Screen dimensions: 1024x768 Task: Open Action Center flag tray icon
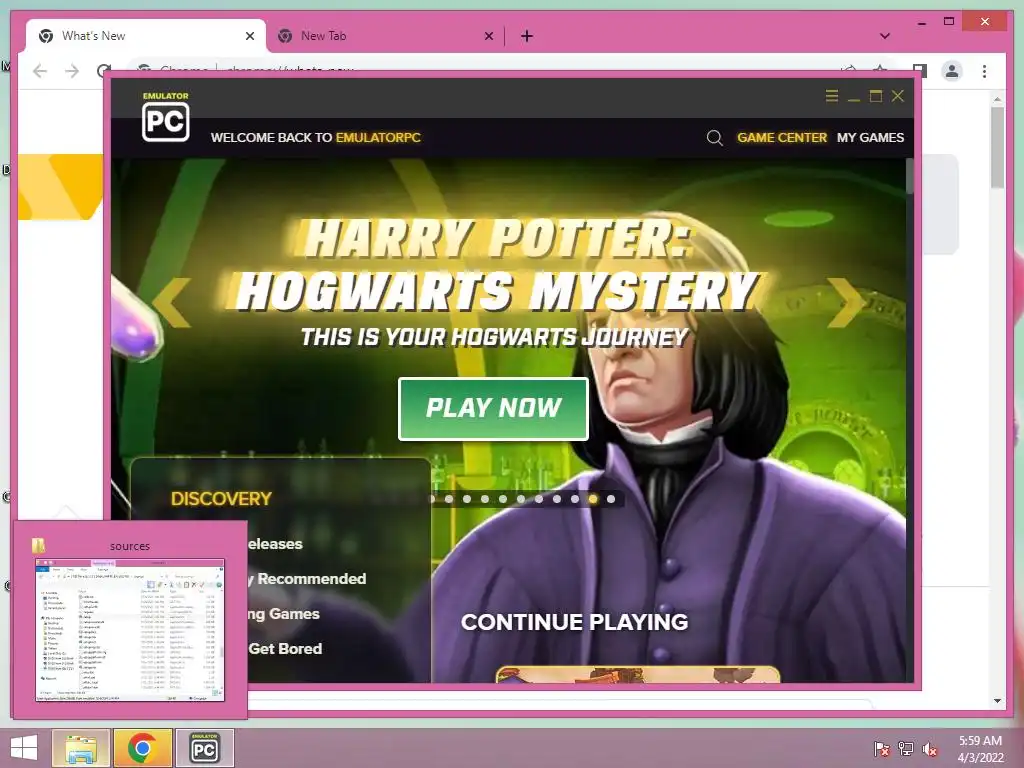point(882,748)
